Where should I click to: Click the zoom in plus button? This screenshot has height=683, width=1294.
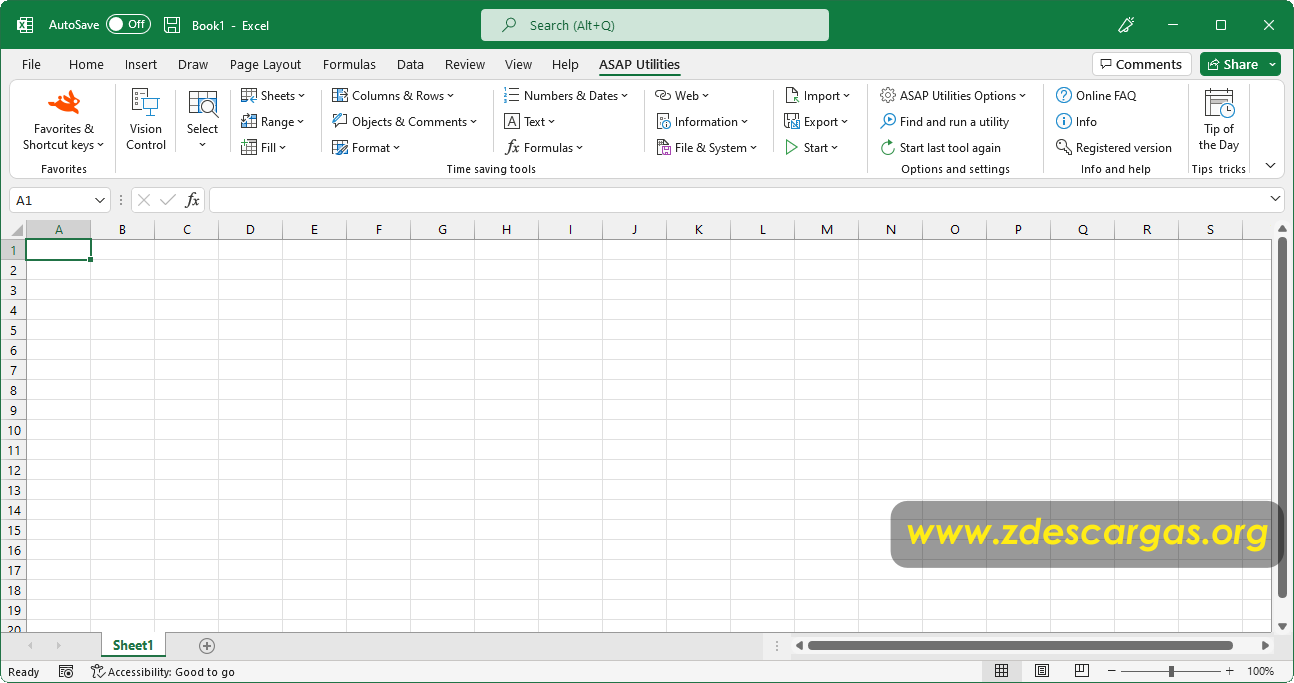click(x=1229, y=671)
